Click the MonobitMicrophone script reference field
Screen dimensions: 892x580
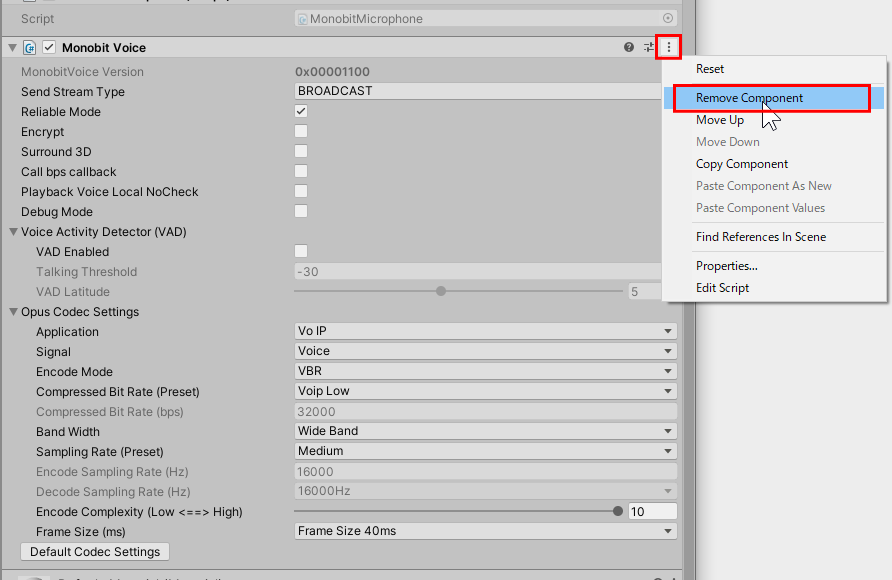click(486, 18)
